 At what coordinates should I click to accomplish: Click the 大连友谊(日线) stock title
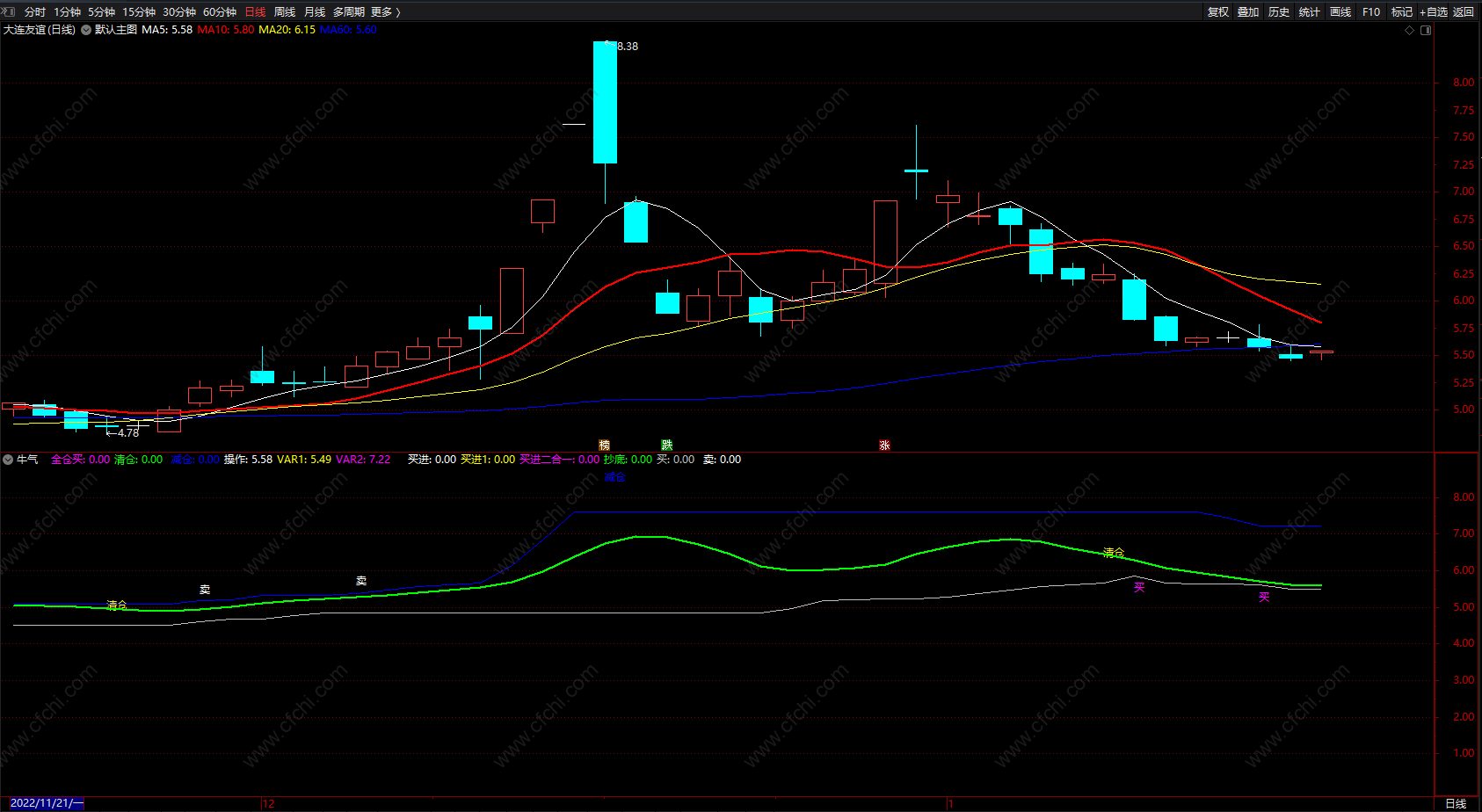pyautogui.click(x=40, y=30)
